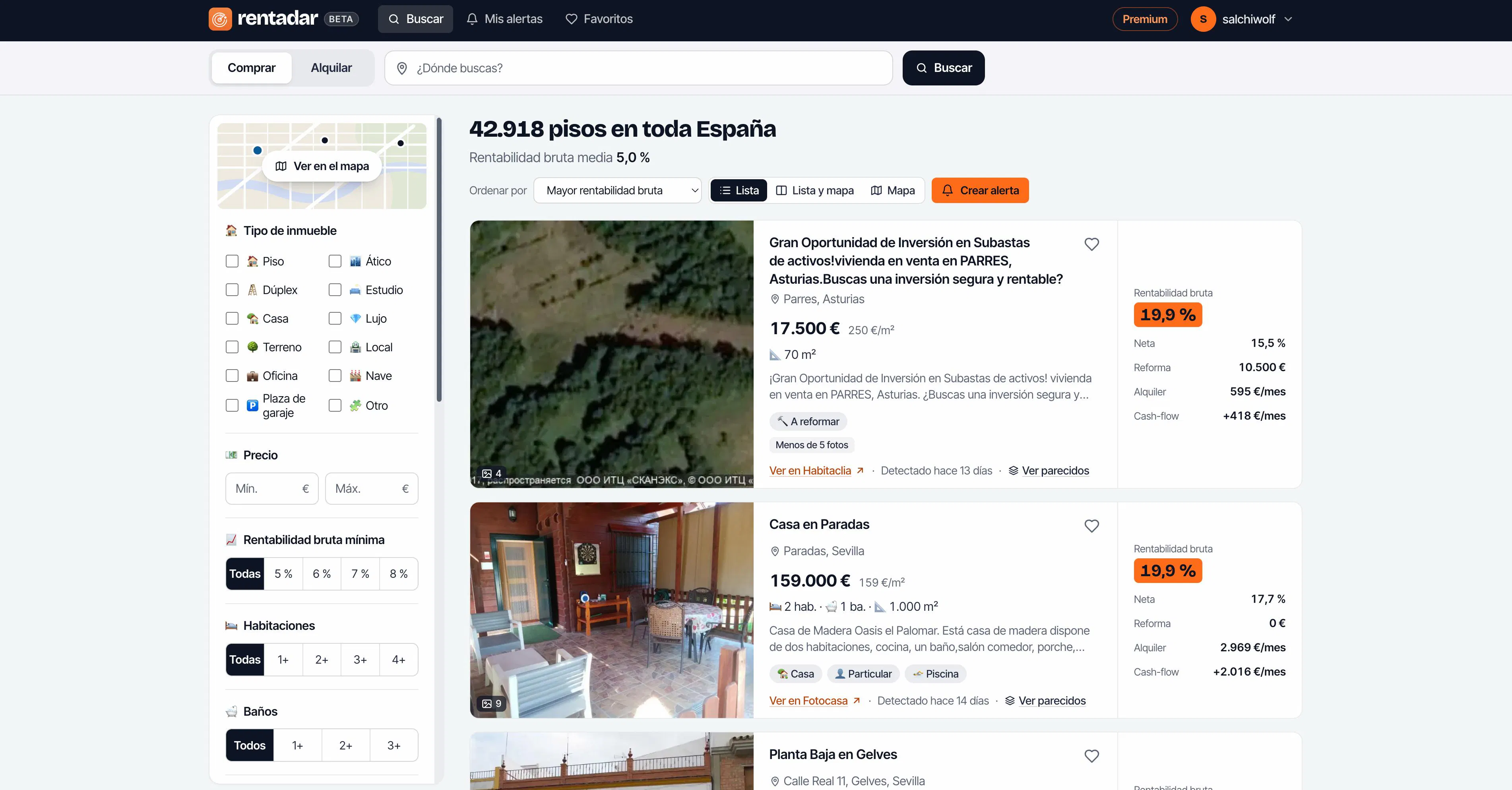This screenshot has width=1512, height=790.
Task: Click the Mín. price input
Action: pos(272,489)
